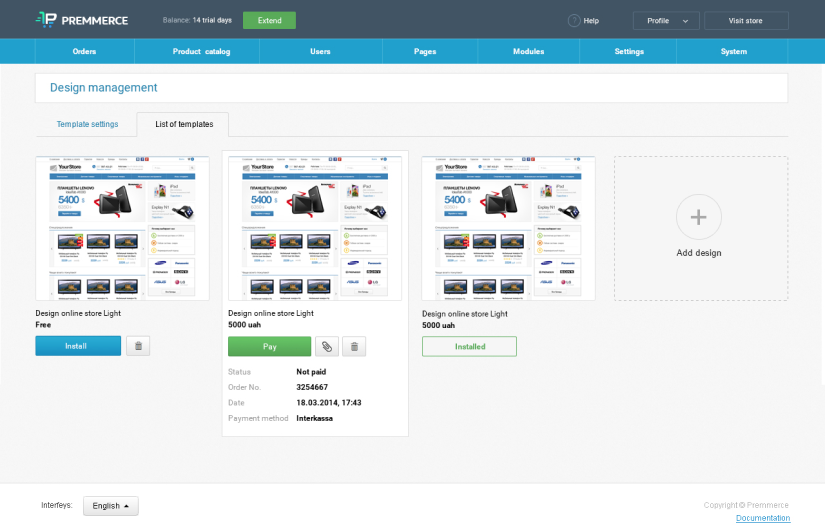Click the Add design label
This screenshot has width=825, height=525.
(x=699, y=253)
